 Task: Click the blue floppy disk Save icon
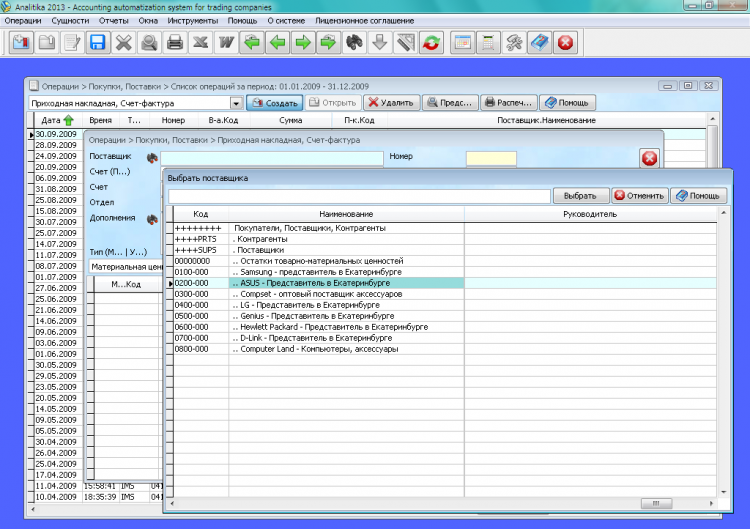pyautogui.click(x=97, y=43)
